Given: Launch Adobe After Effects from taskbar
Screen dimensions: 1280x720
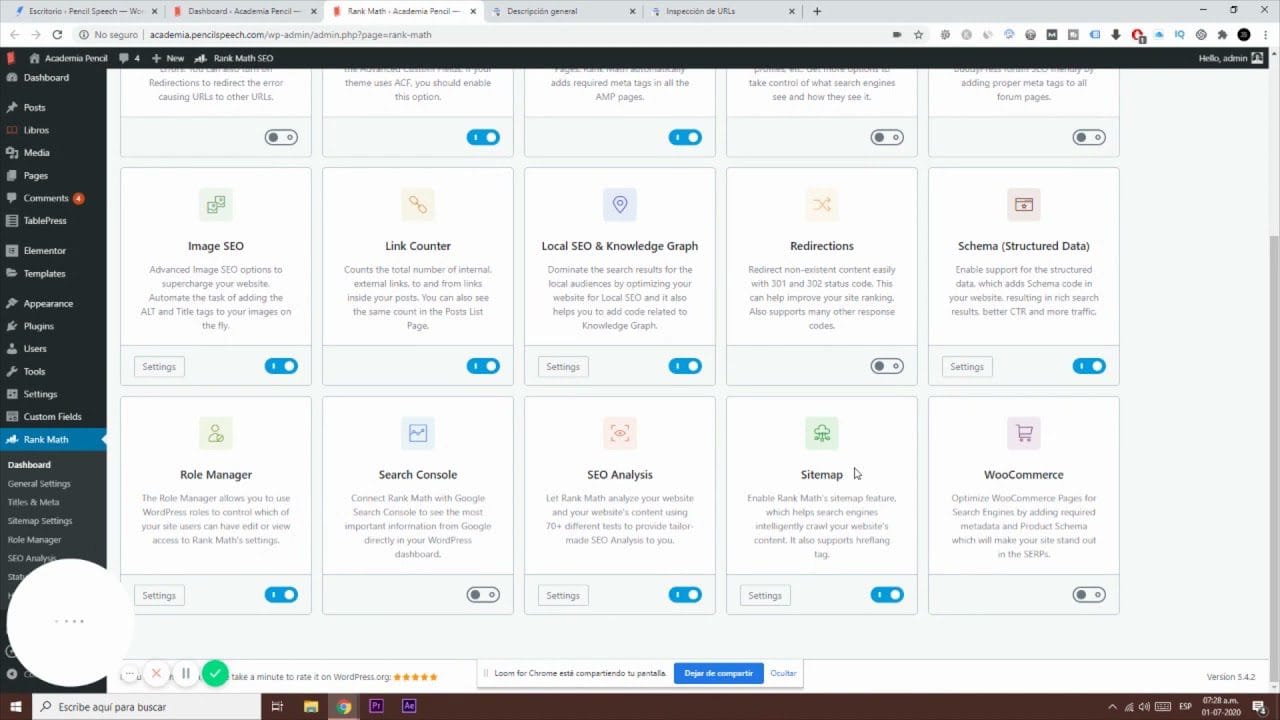Looking at the screenshot, I should click(x=409, y=706).
